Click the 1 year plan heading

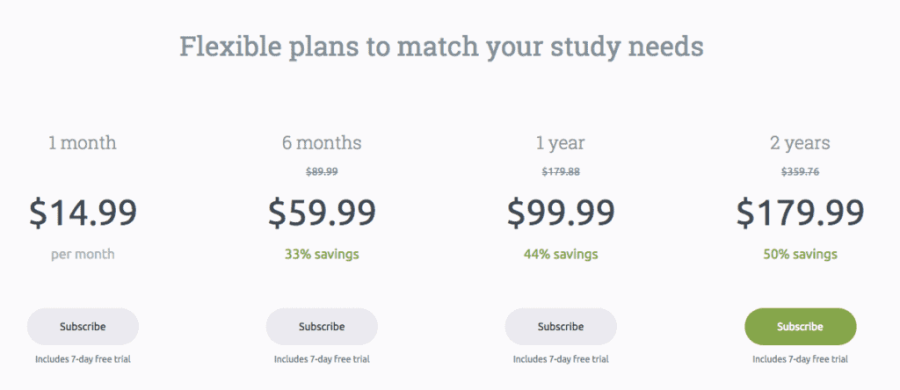click(x=561, y=143)
